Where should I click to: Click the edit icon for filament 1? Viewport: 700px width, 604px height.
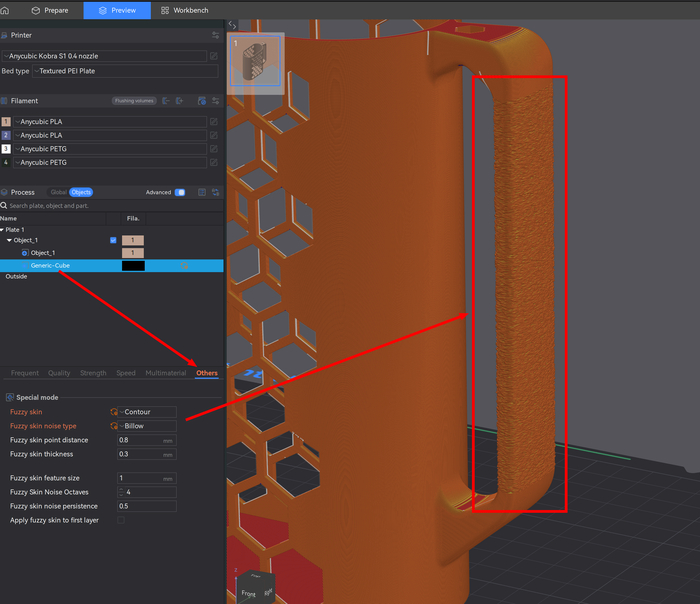pyautogui.click(x=214, y=121)
